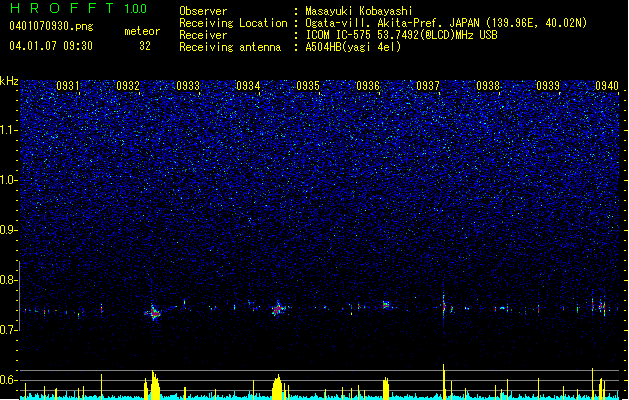Image resolution: width=629 pixels, height=400 pixels.
Task: Click the 1.1 kHz axis label
Action: coord(9,130)
